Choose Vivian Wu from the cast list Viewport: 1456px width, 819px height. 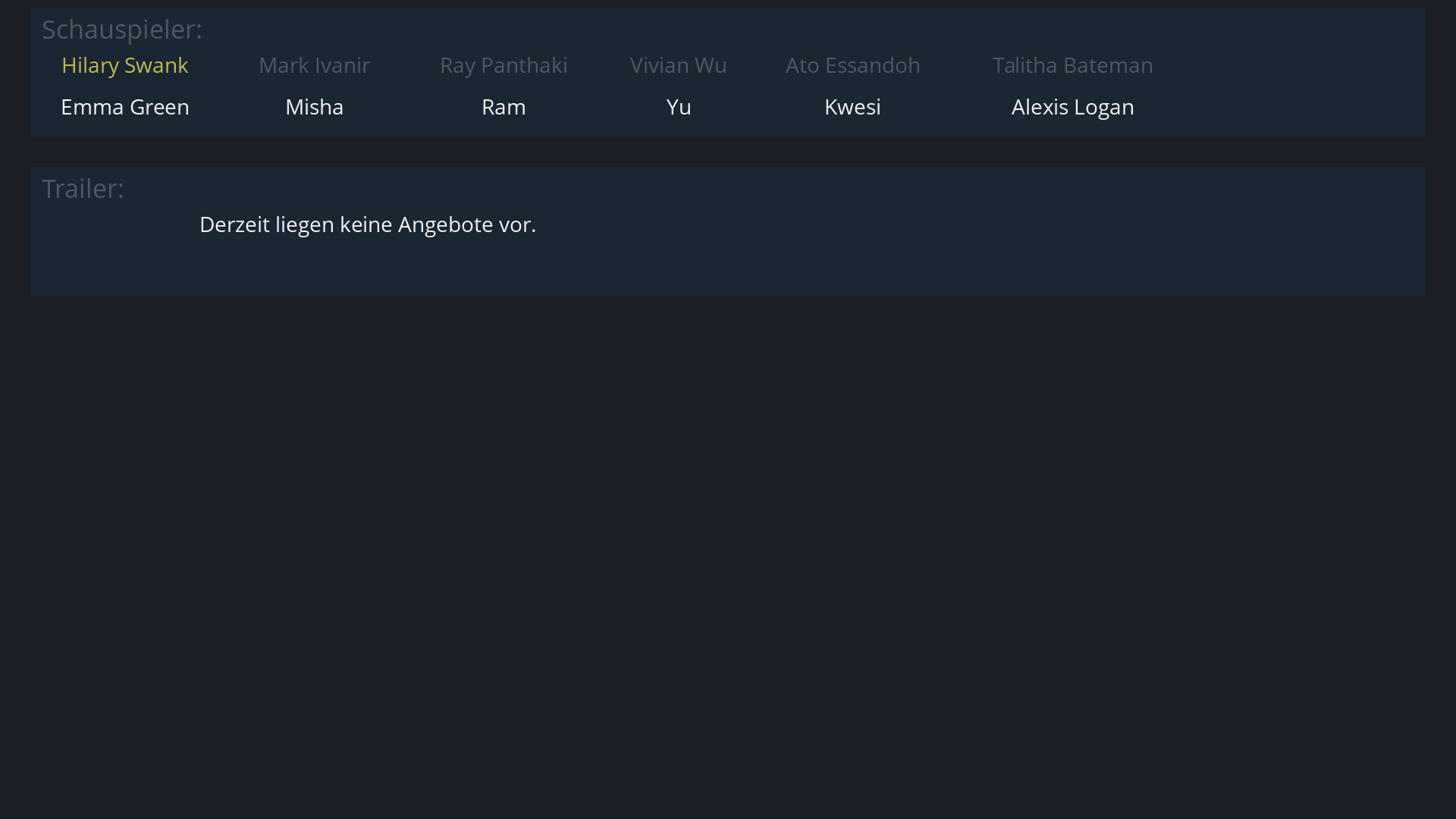point(678,65)
